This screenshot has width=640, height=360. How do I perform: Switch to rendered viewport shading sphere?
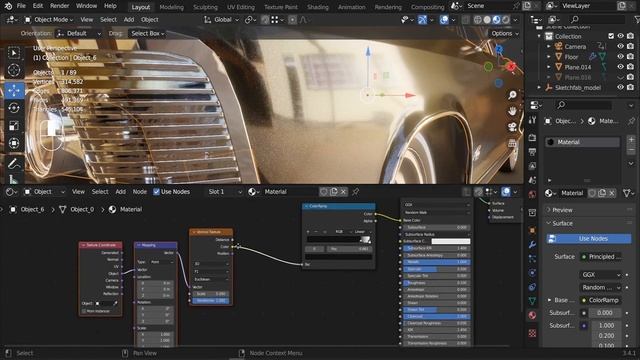[x=506, y=20]
